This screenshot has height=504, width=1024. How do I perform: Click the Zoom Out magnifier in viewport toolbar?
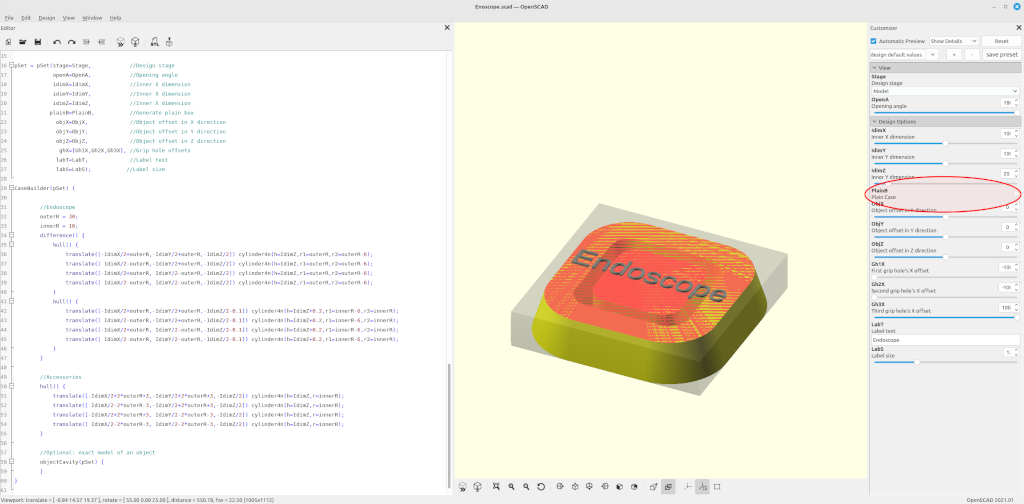tap(526, 486)
